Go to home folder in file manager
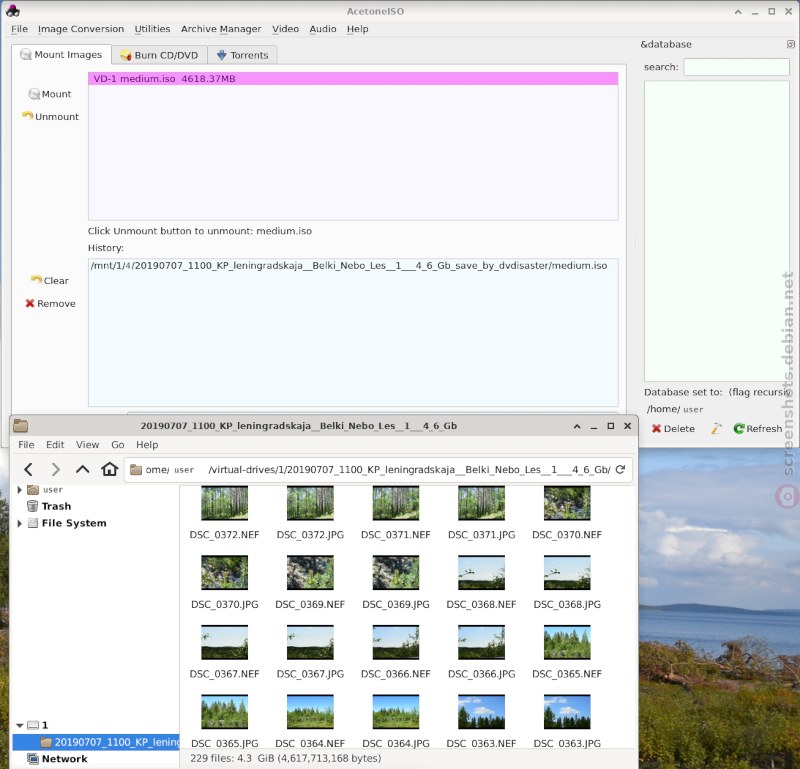The image size is (800, 769). click(x=109, y=469)
